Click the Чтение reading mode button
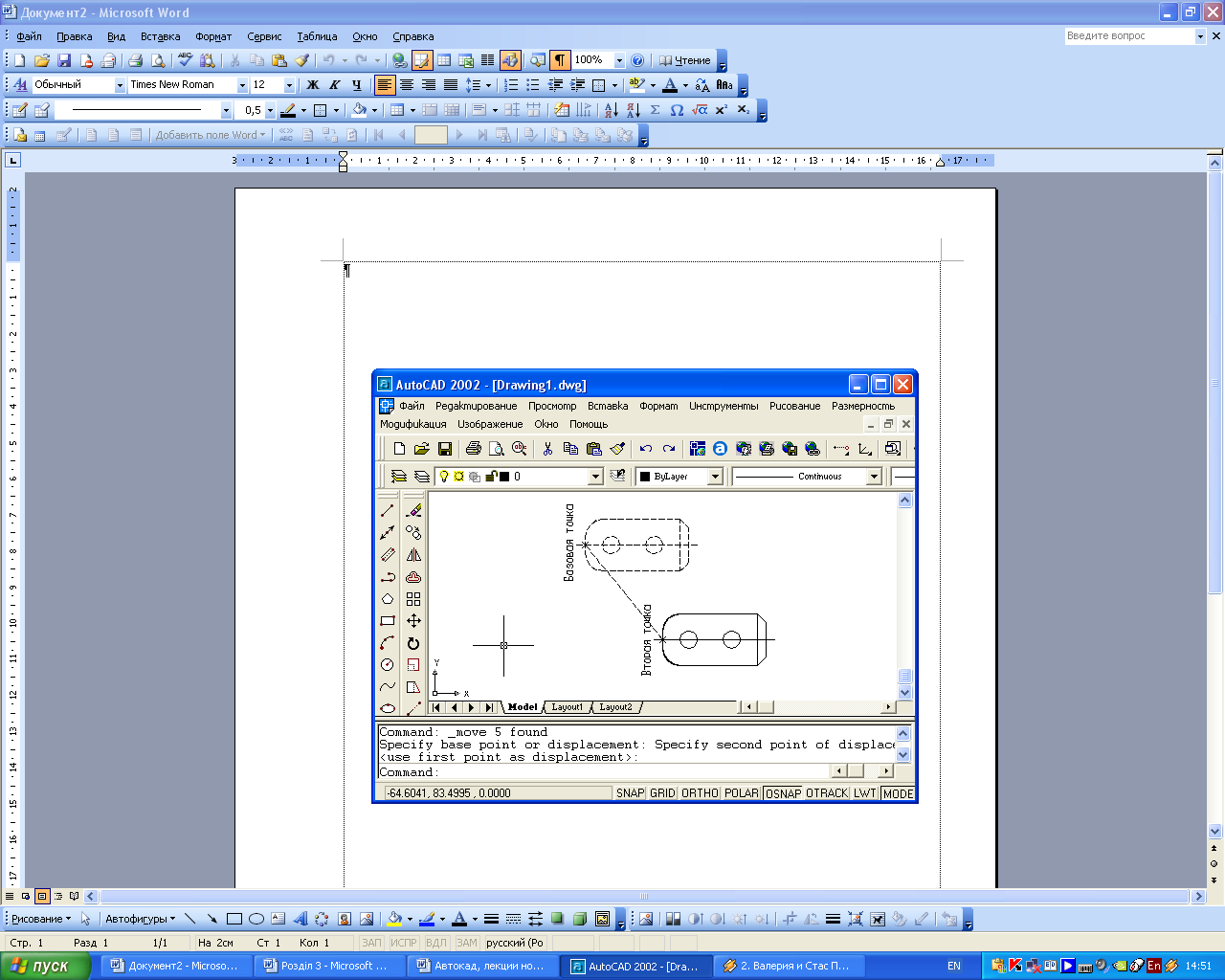 [684, 60]
